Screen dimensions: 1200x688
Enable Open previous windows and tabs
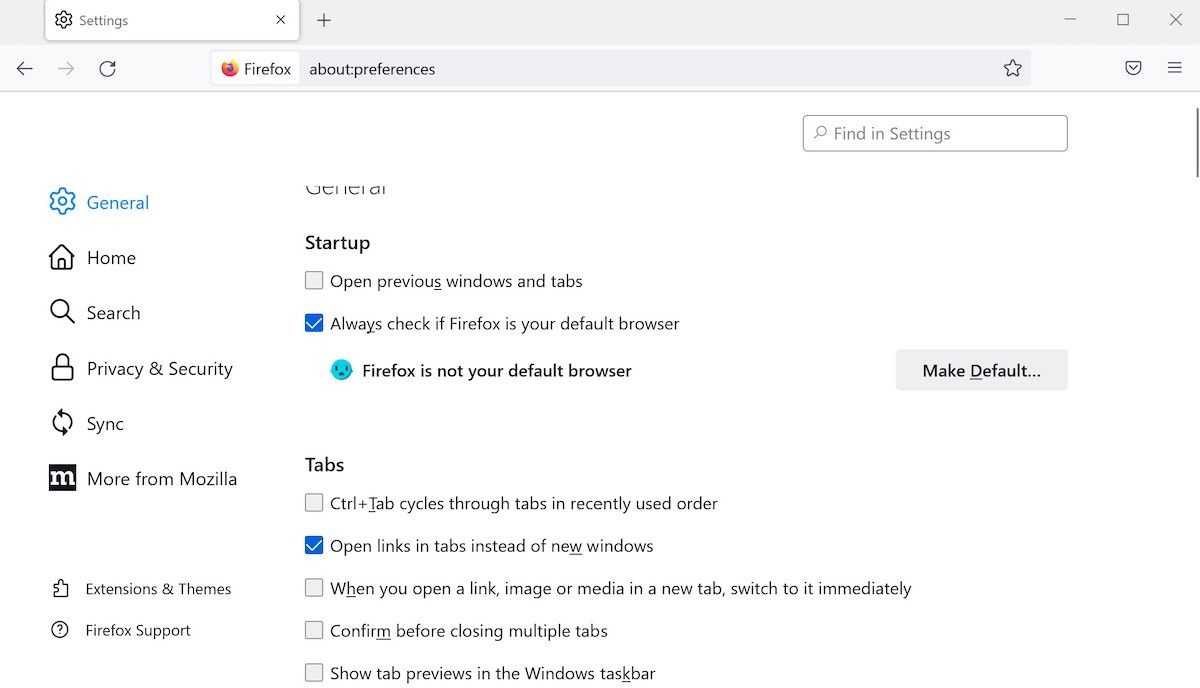314,281
